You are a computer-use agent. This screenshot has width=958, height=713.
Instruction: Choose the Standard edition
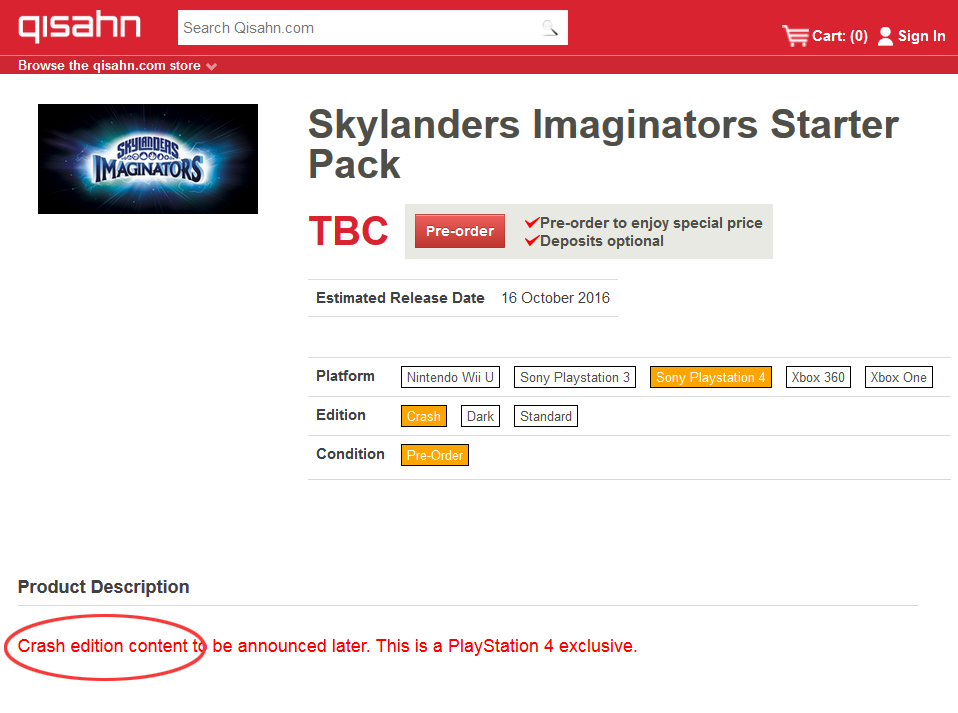click(x=546, y=416)
